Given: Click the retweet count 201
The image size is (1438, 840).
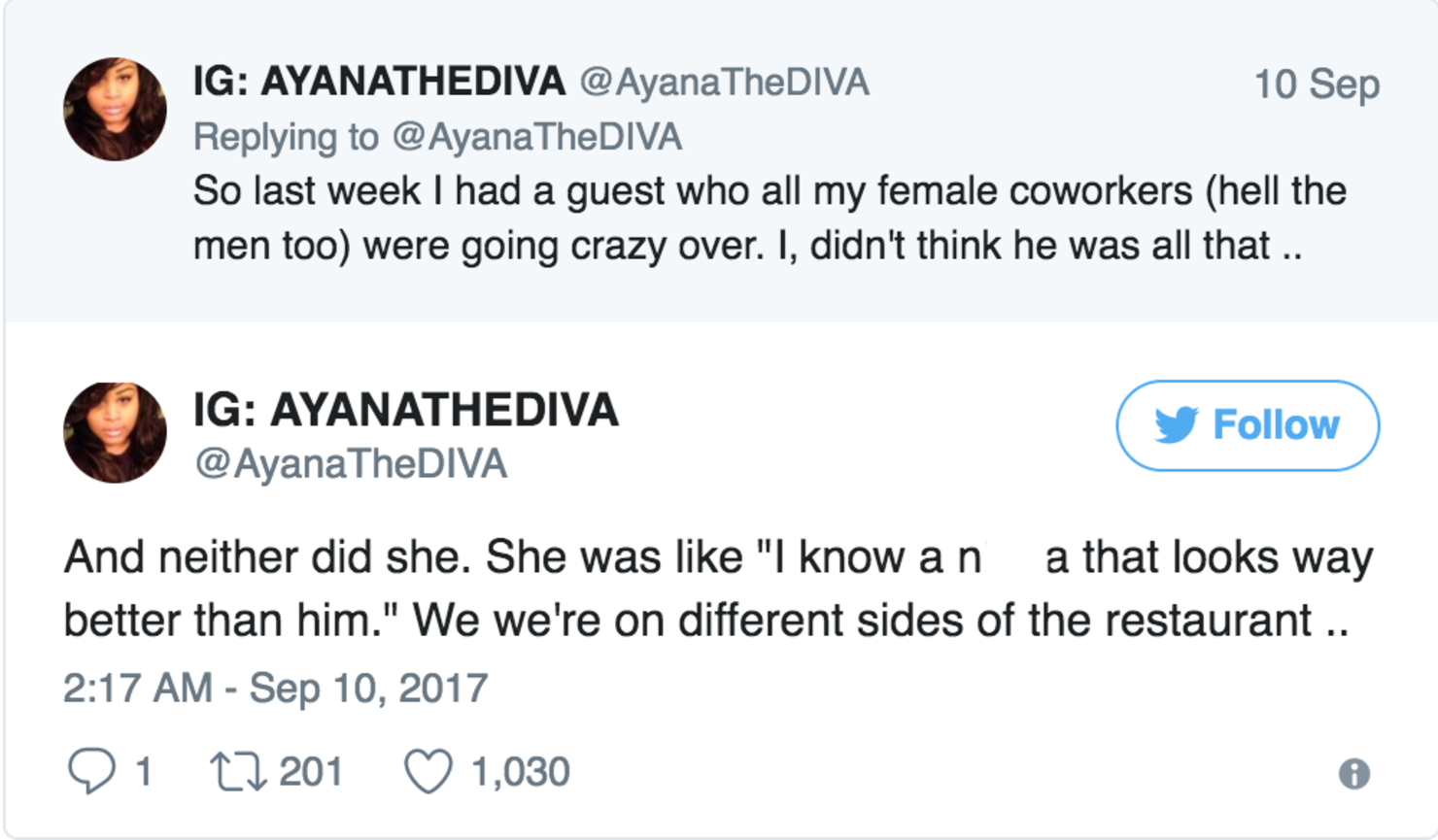Looking at the screenshot, I should pyautogui.click(x=311, y=772).
